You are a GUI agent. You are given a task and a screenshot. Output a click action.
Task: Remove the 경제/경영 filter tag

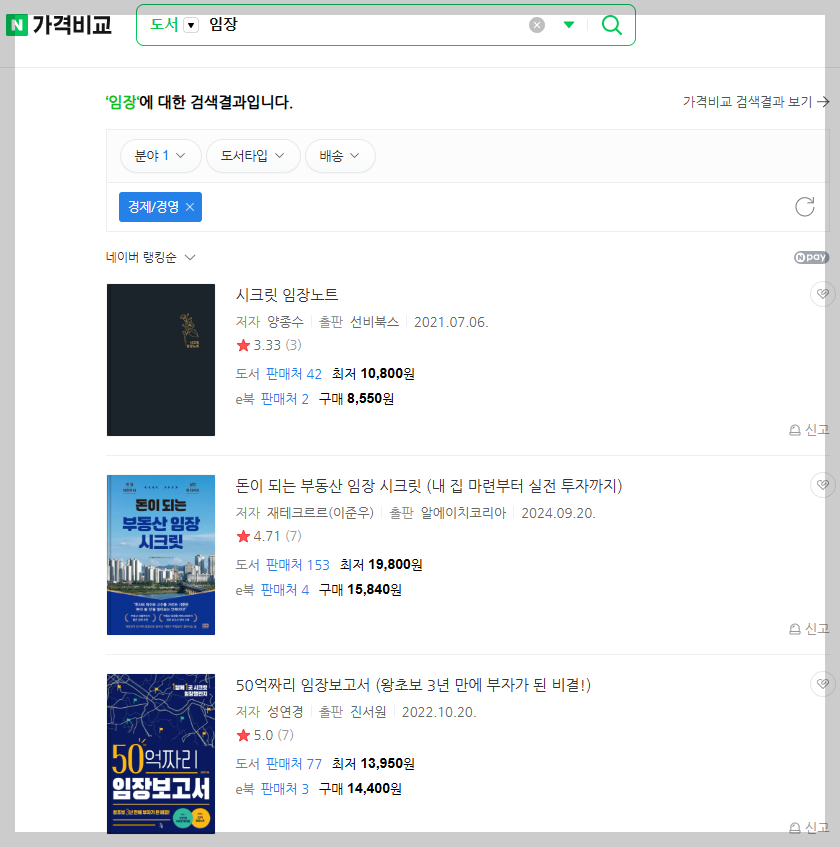pyautogui.click(x=188, y=207)
